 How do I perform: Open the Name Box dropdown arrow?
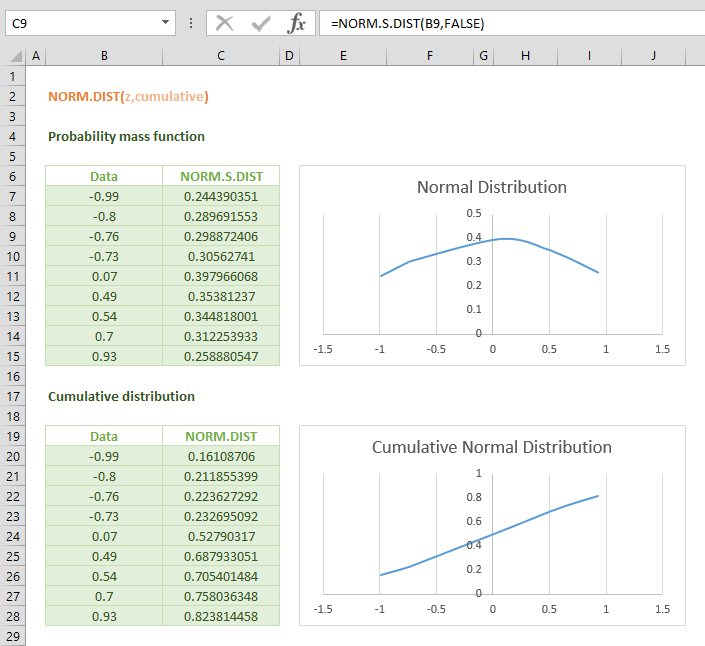click(165, 23)
